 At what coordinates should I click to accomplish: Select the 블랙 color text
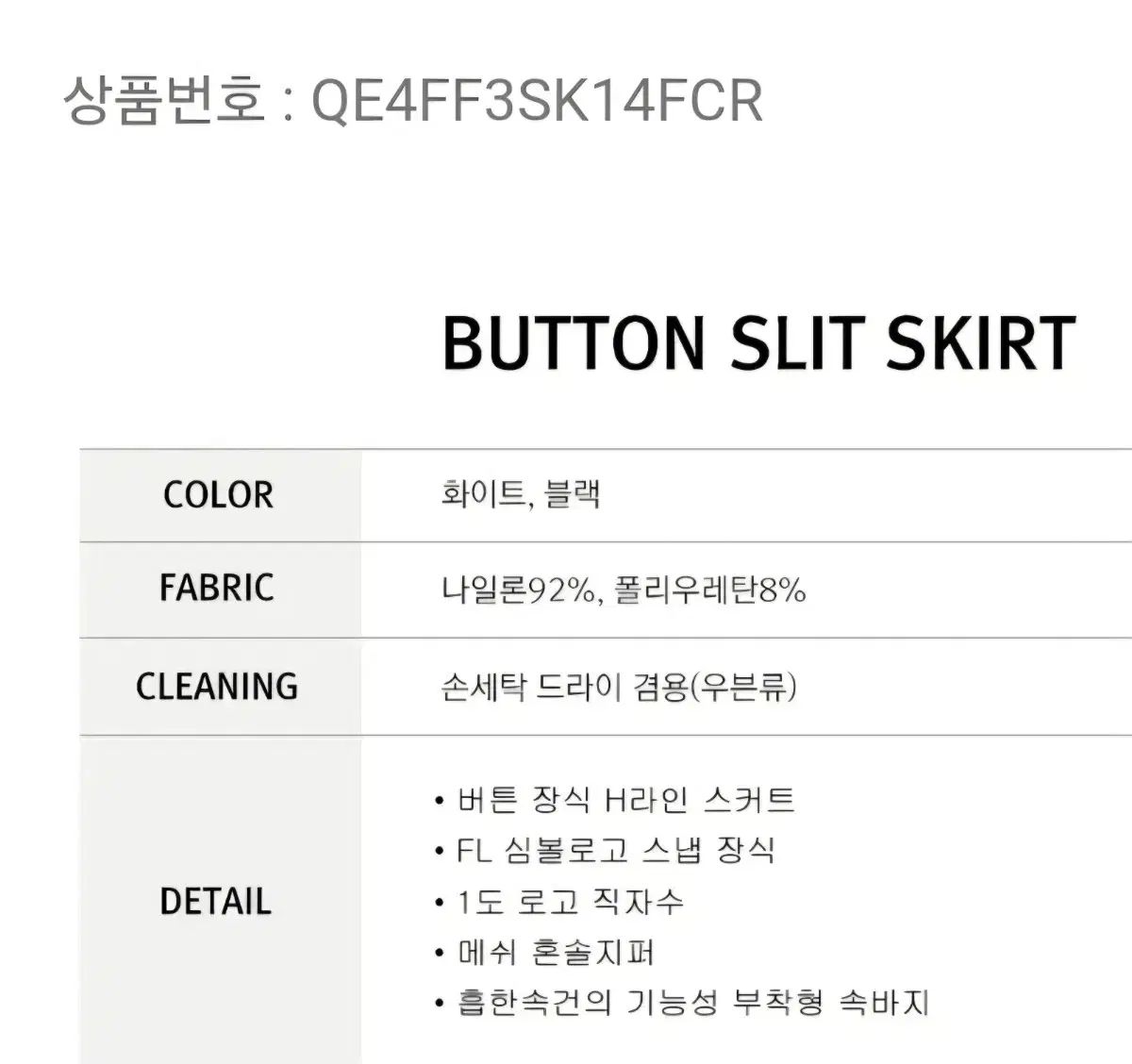click(573, 493)
